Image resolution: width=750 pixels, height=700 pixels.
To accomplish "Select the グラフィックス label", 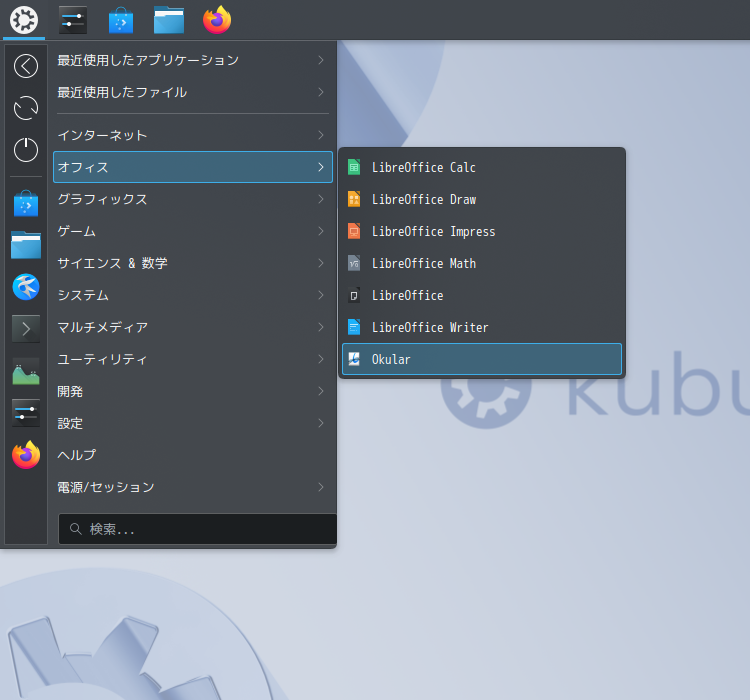I will [x=102, y=199].
